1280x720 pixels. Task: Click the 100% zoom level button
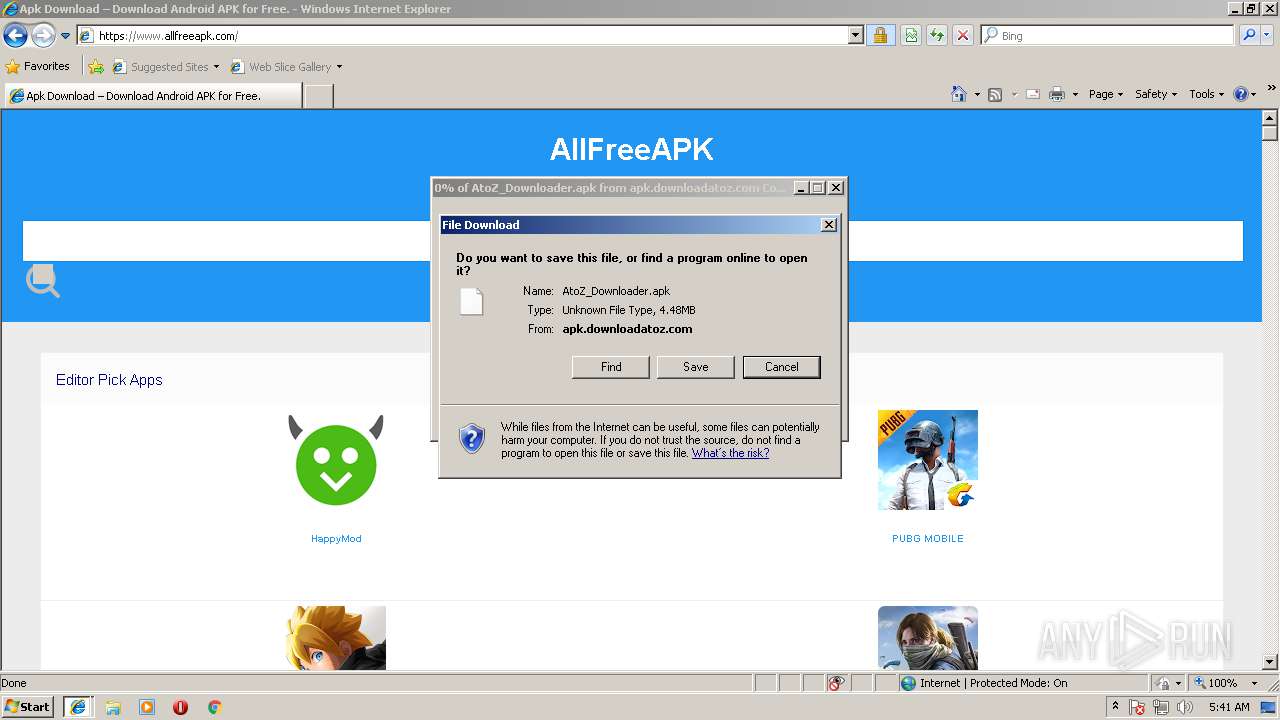[x=1214, y=683]
